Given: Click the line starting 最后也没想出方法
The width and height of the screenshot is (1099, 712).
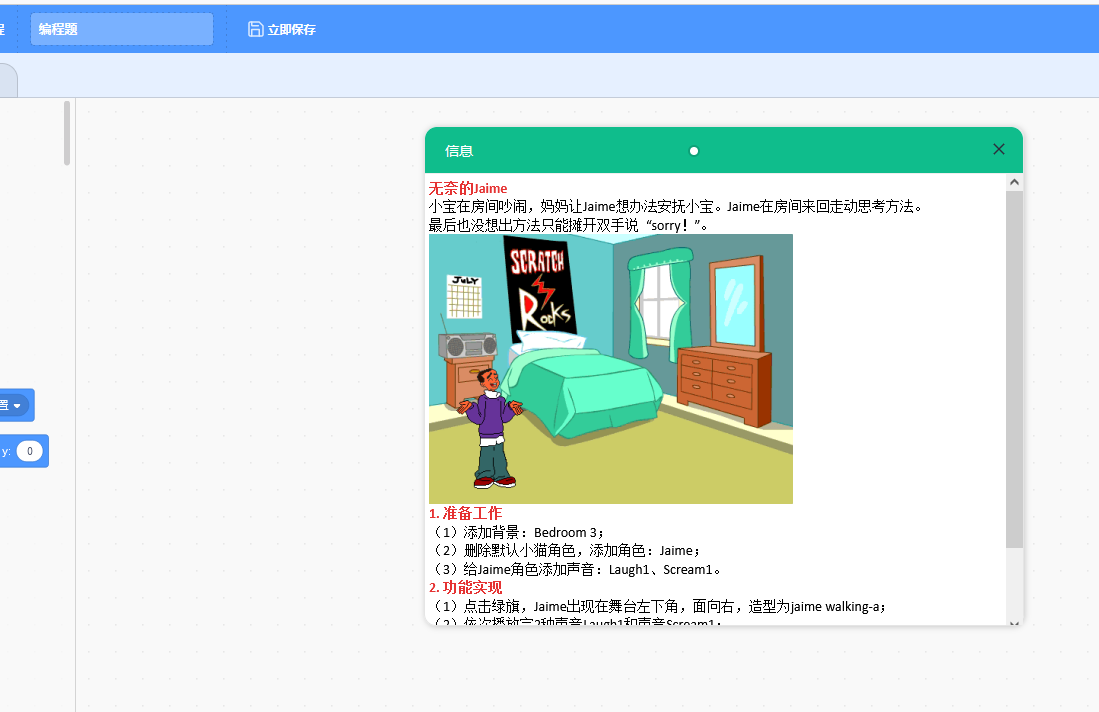Looking at the screenshot, I should pos(568,225).
